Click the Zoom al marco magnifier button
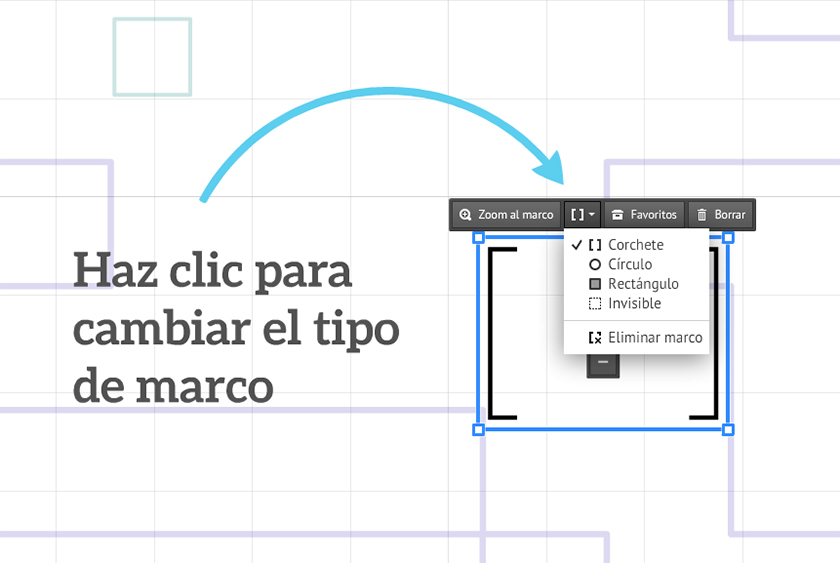The image size is (840, 563). 506,215
